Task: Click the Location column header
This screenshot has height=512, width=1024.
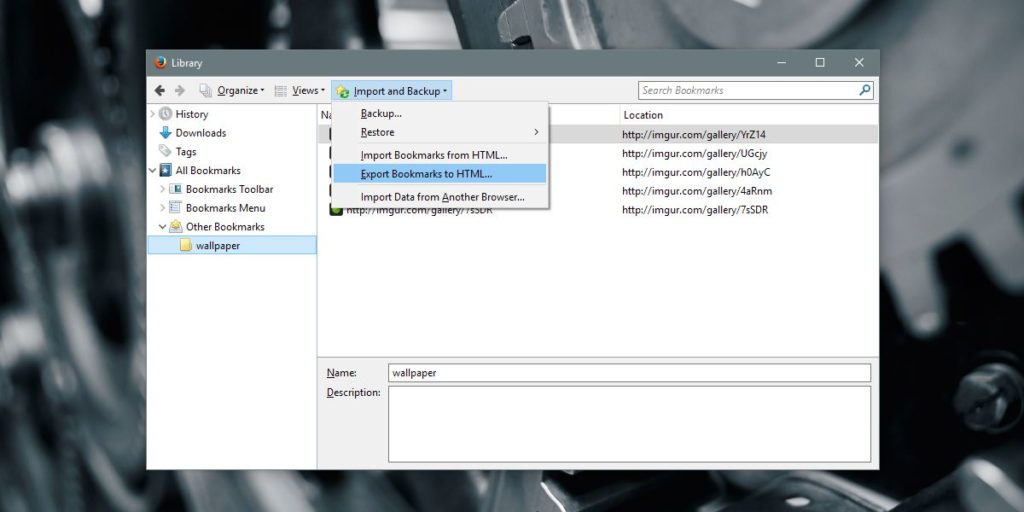Action: click(x=749, y=115)
